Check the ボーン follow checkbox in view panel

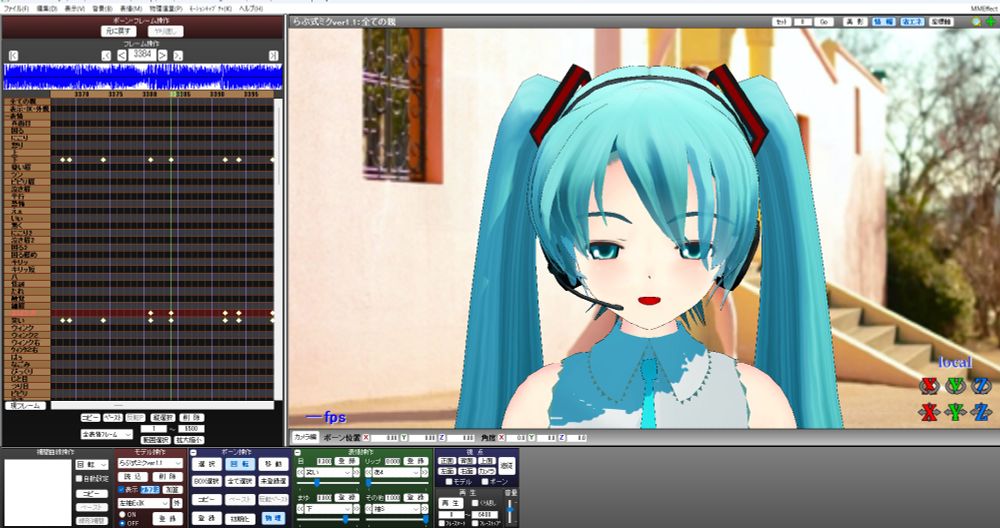(485, 481)
